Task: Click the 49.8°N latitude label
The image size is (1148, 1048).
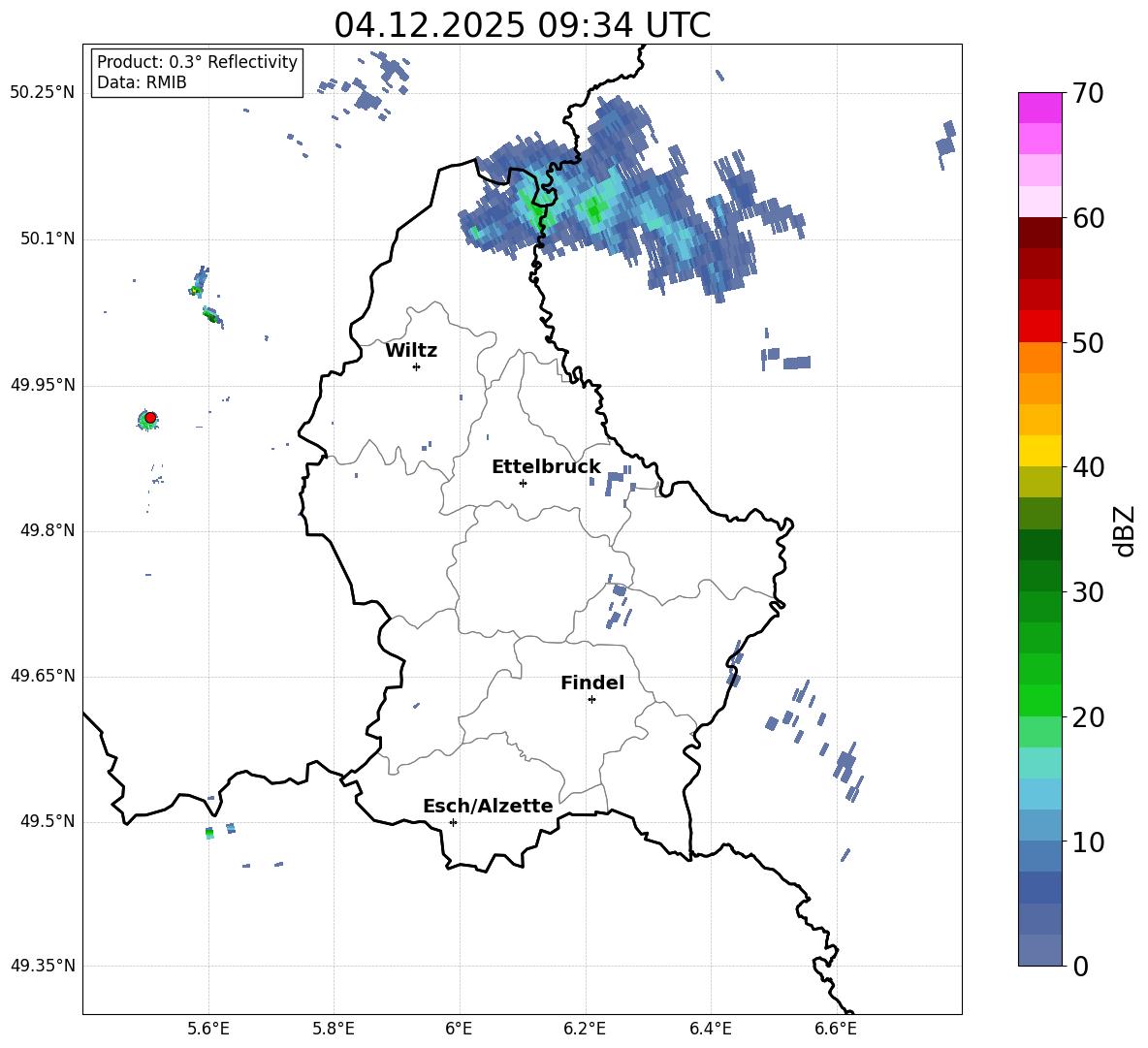Action: pos(48,530)
